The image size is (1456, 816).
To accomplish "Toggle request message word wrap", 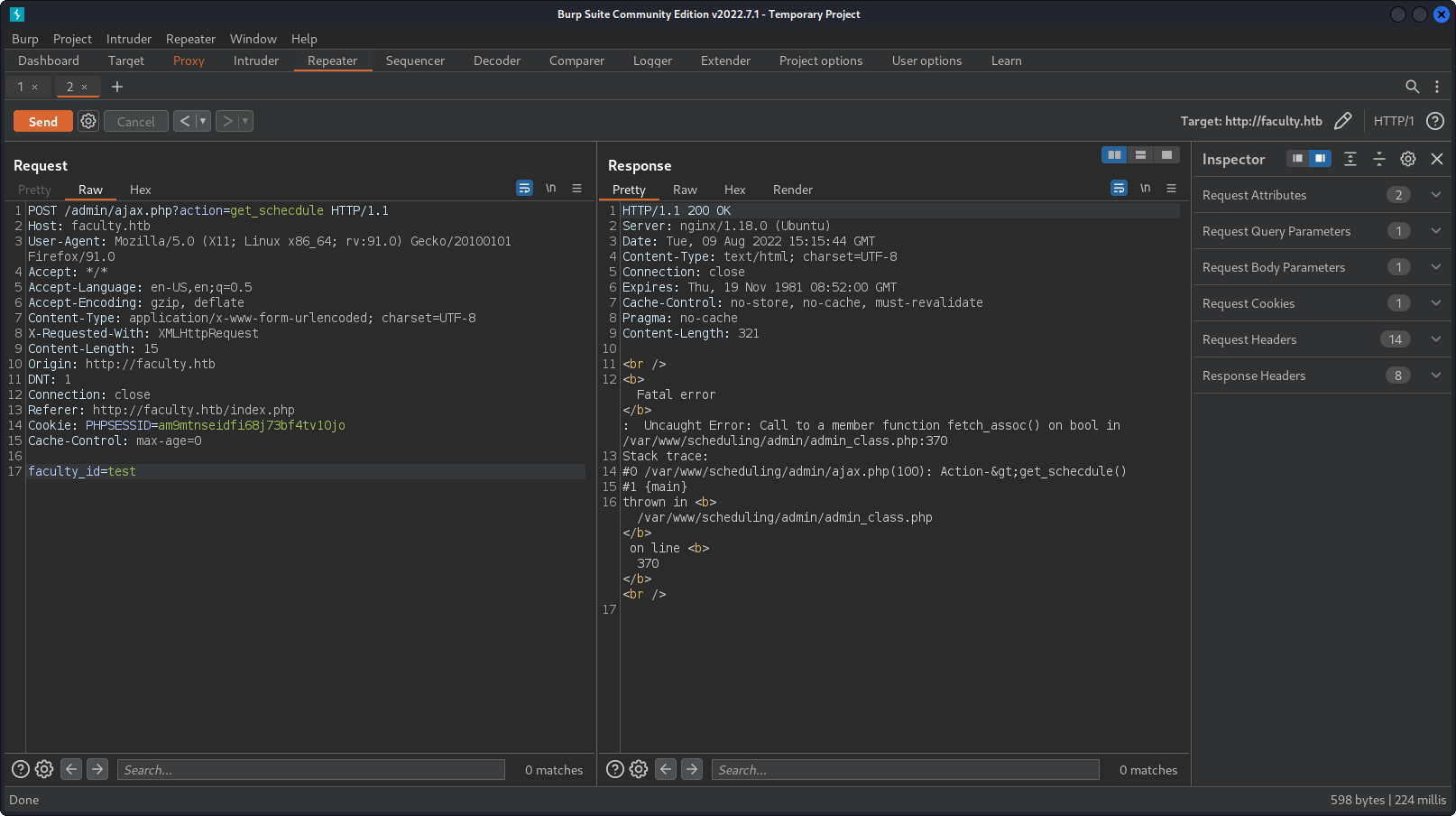I will [524, 188].
